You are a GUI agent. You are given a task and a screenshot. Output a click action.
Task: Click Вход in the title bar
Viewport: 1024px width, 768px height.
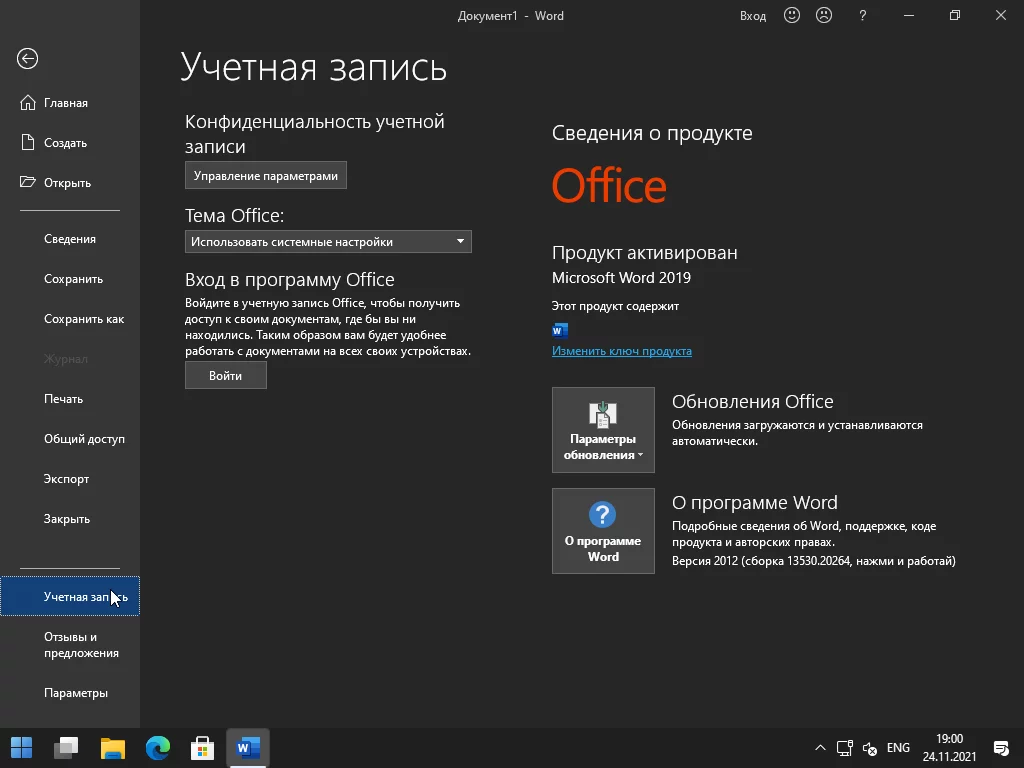click(x=752, y=16)
